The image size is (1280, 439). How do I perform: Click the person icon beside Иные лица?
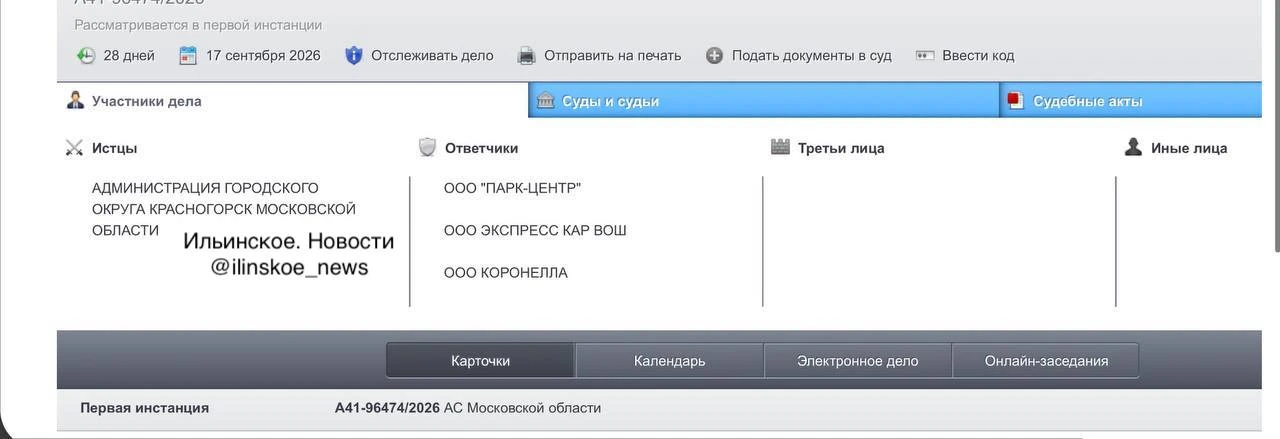pyautogui.click(x=1133, y=147)
